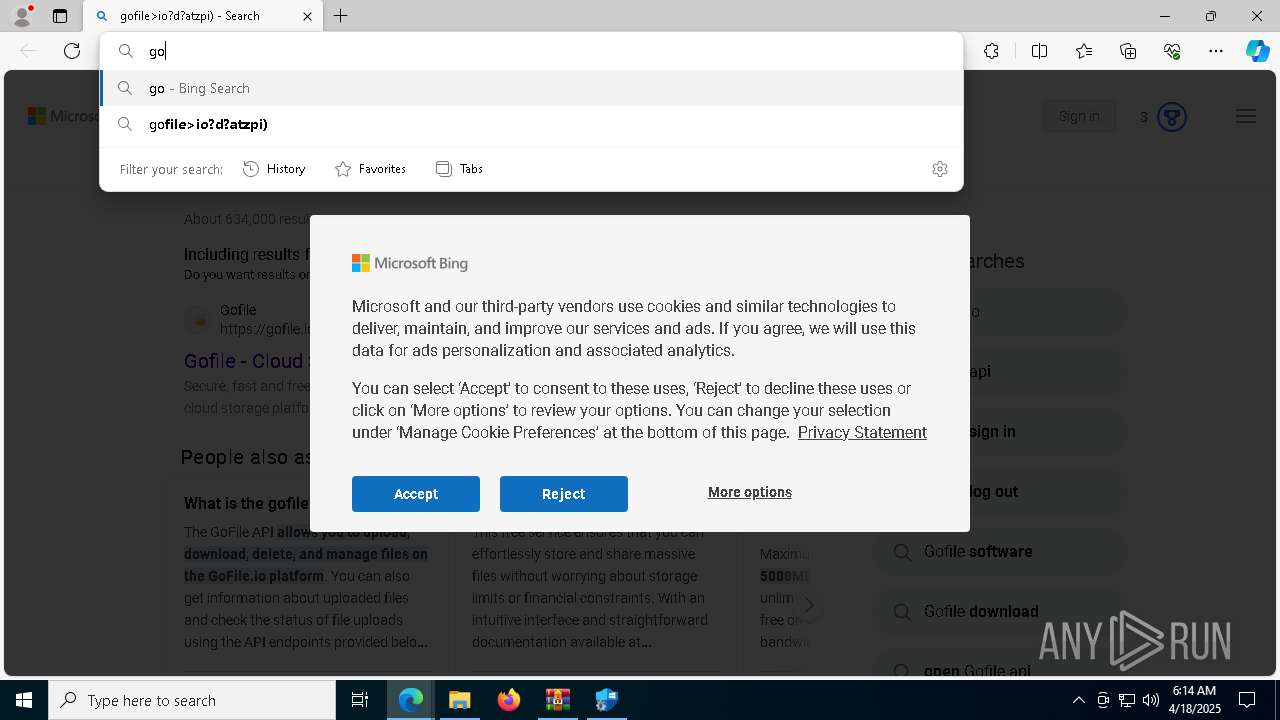The width and height of the screenshot is (1280, 720).
Task: Open a new tab with plus button
Action: click(341, 16)
